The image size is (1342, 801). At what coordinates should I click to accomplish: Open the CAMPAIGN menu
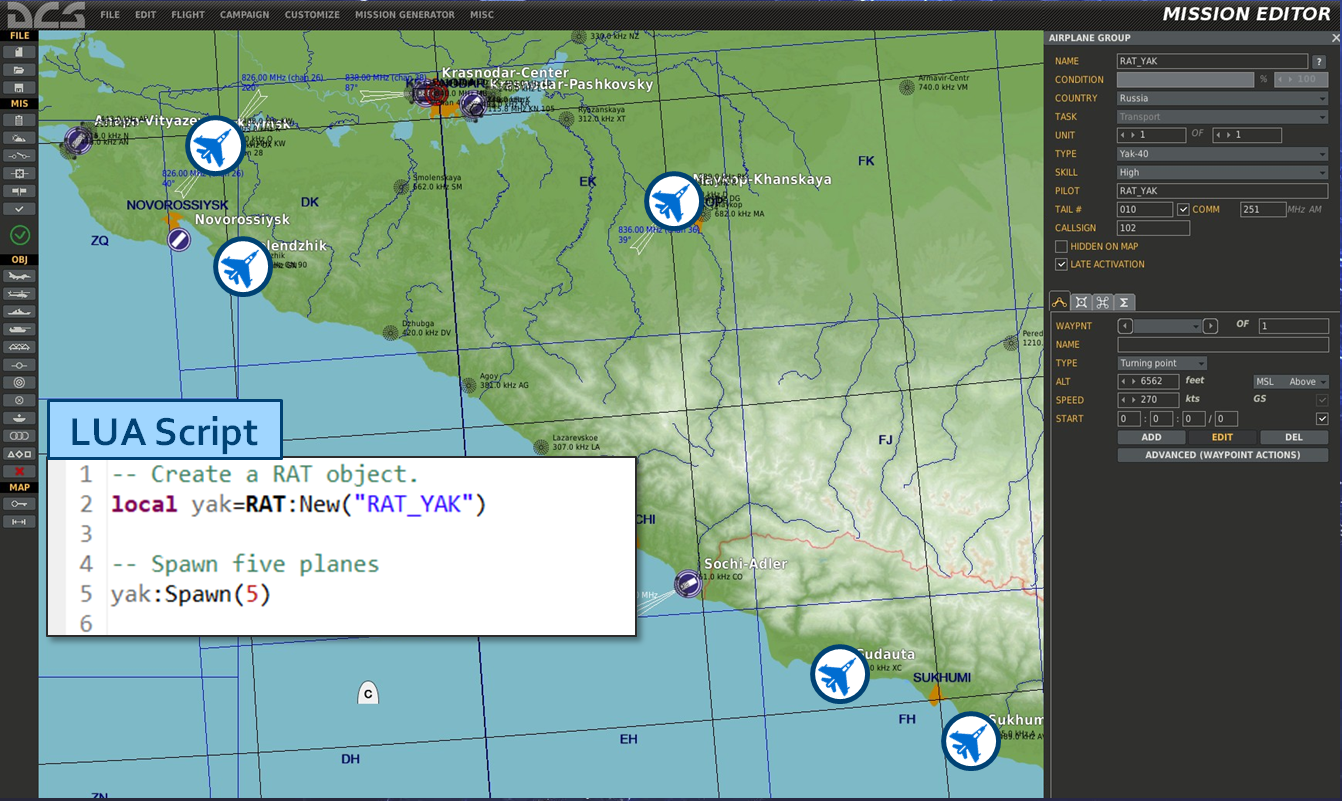[x=244, y=15]
